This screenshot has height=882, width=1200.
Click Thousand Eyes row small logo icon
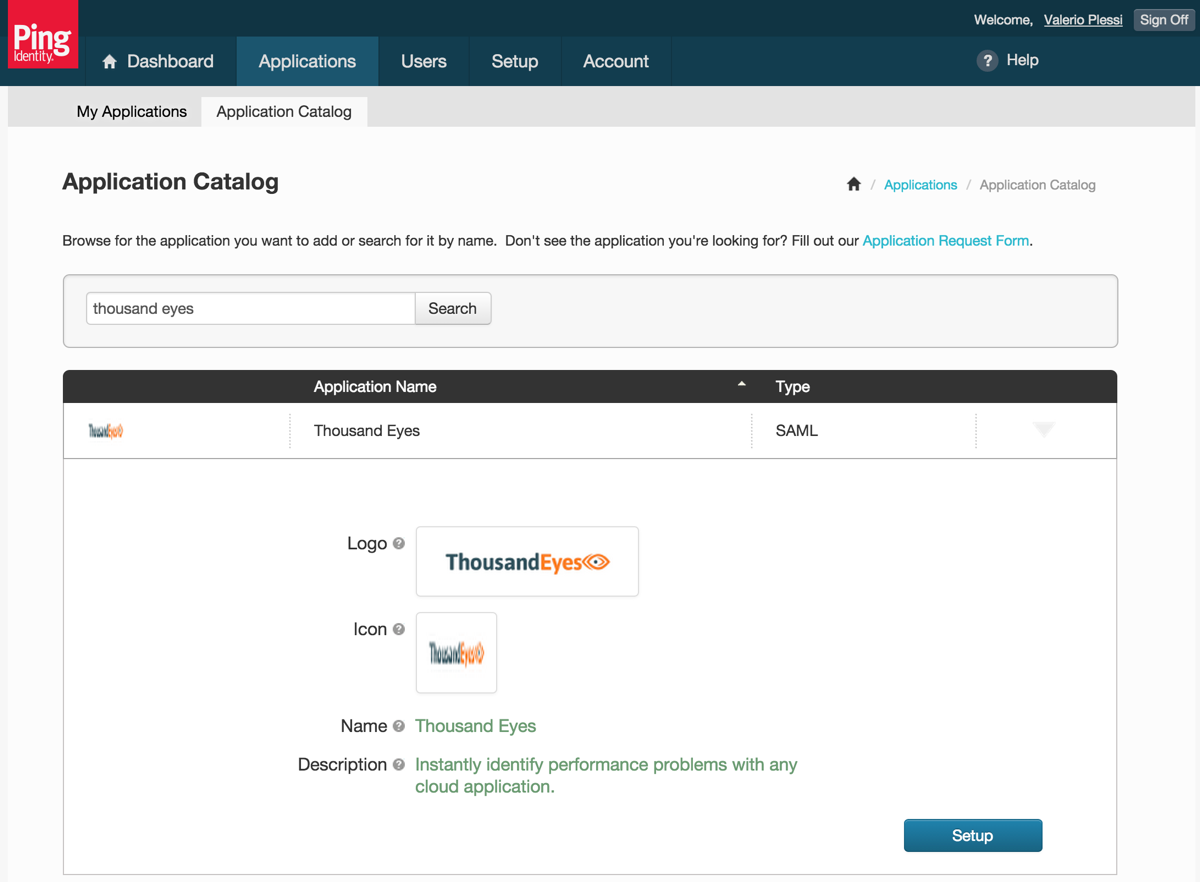[x=106, y=431]
